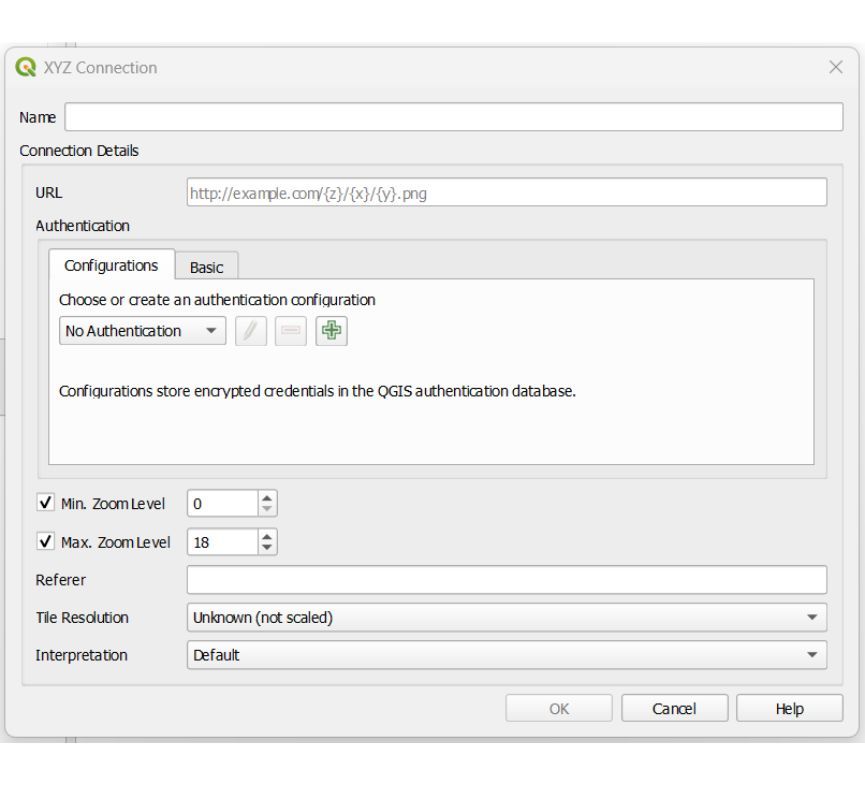This screenshot has height=785, width=865.
Task: Click inside the Name input field
Action: pyautogui.click(x=450, y=117)
